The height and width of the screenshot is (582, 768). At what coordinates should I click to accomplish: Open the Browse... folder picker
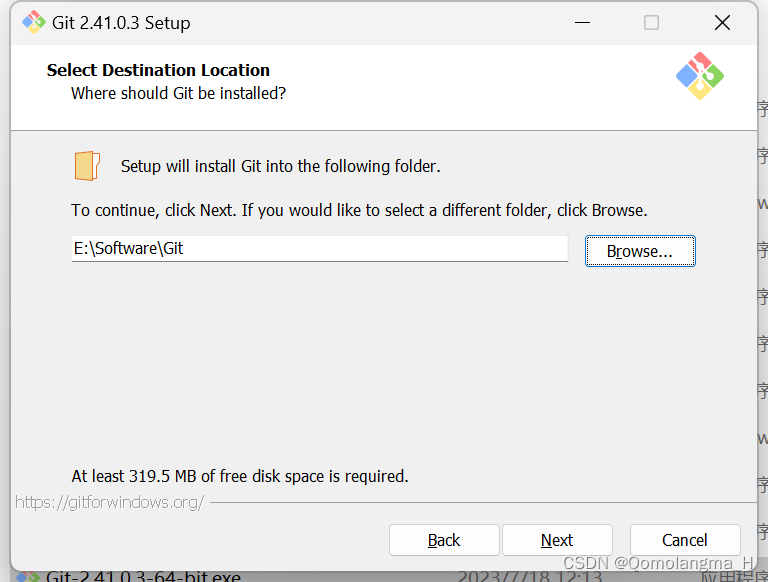pos(640,251)
